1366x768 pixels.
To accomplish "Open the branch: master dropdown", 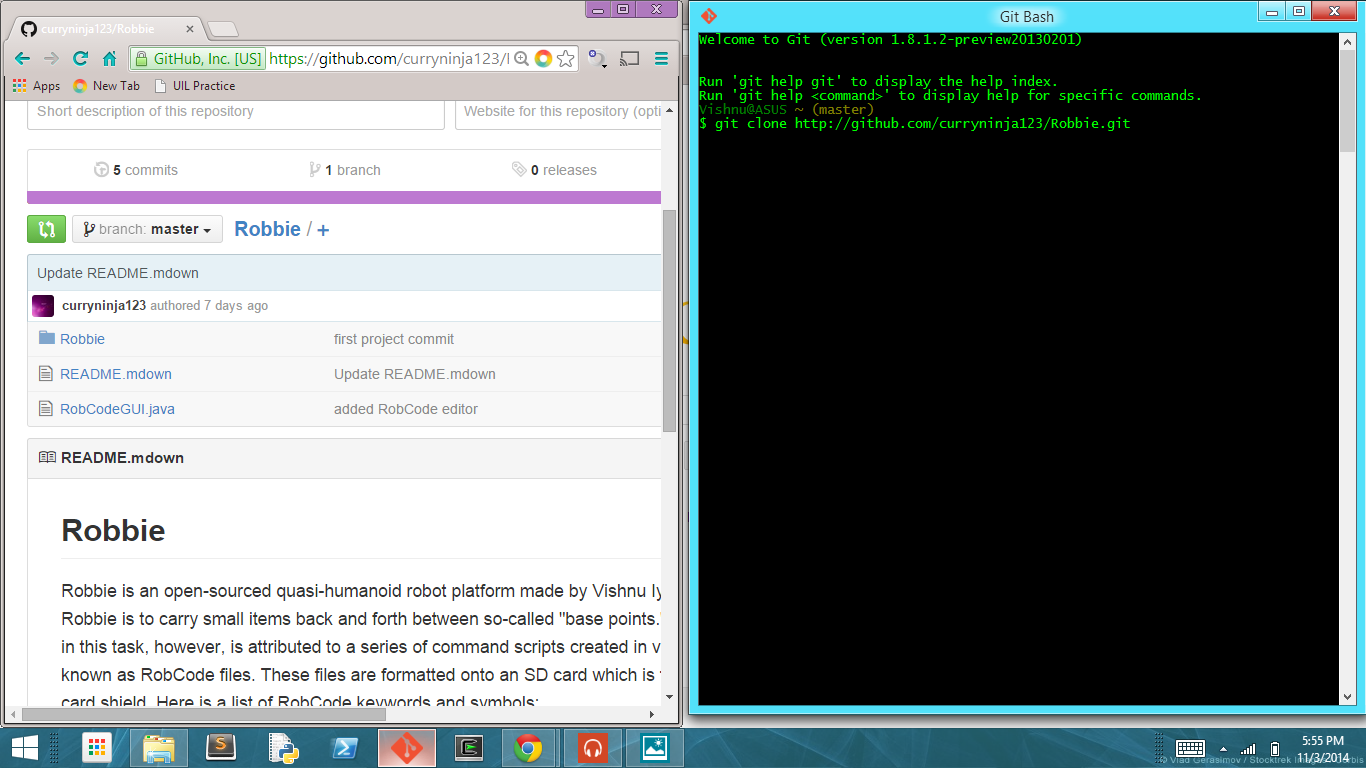I will [146, 229].
